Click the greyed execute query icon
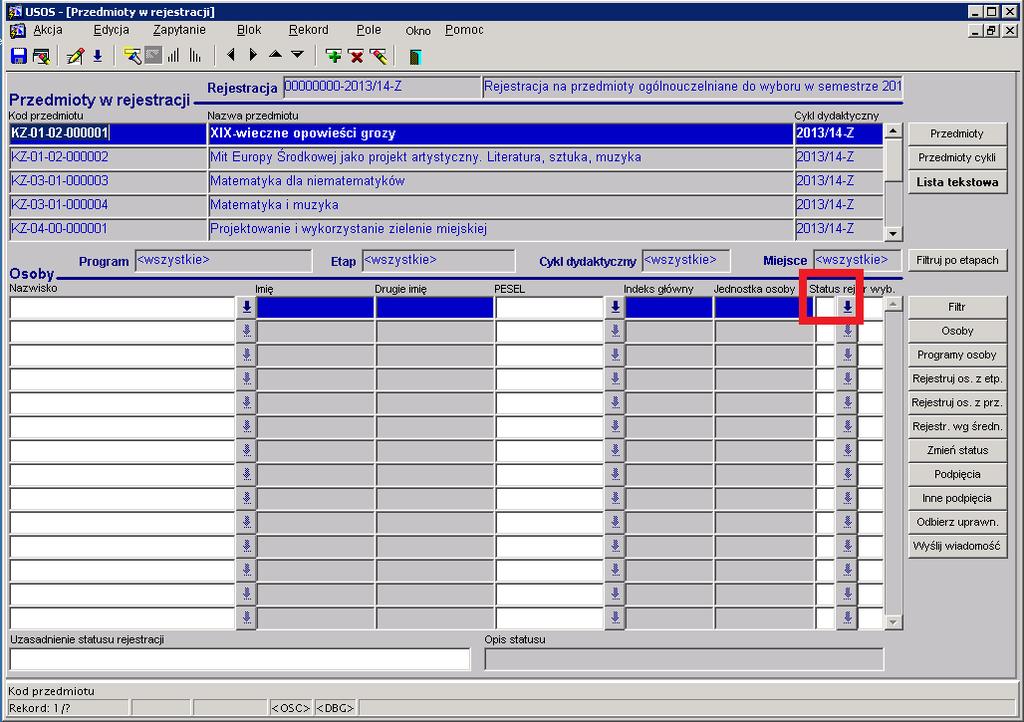The image size is (1024, 722). (x=153, y=56)
